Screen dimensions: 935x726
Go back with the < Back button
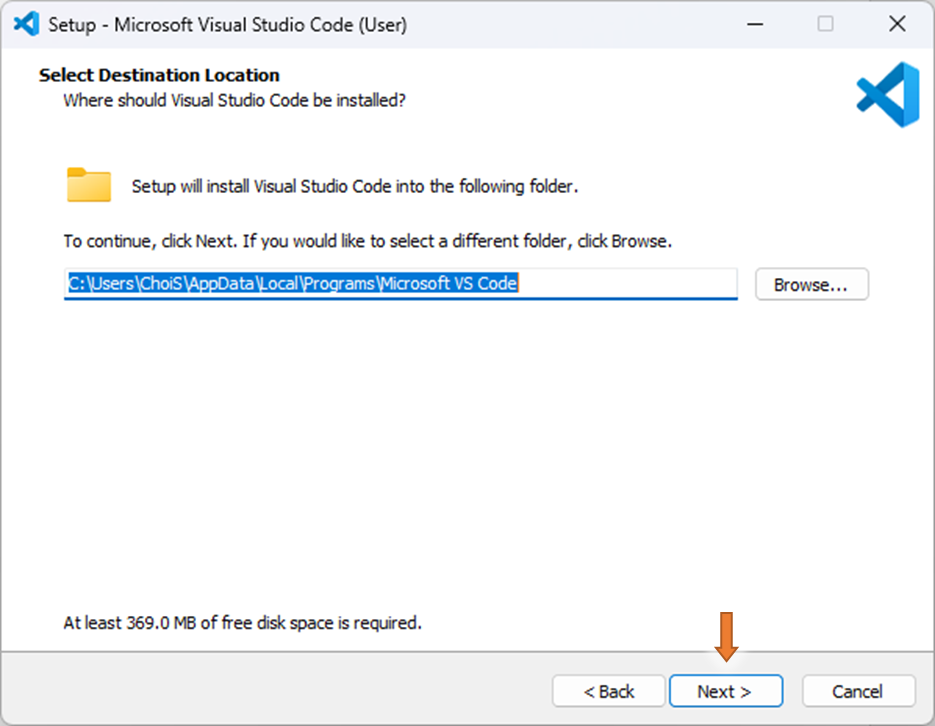coord(608,691)
